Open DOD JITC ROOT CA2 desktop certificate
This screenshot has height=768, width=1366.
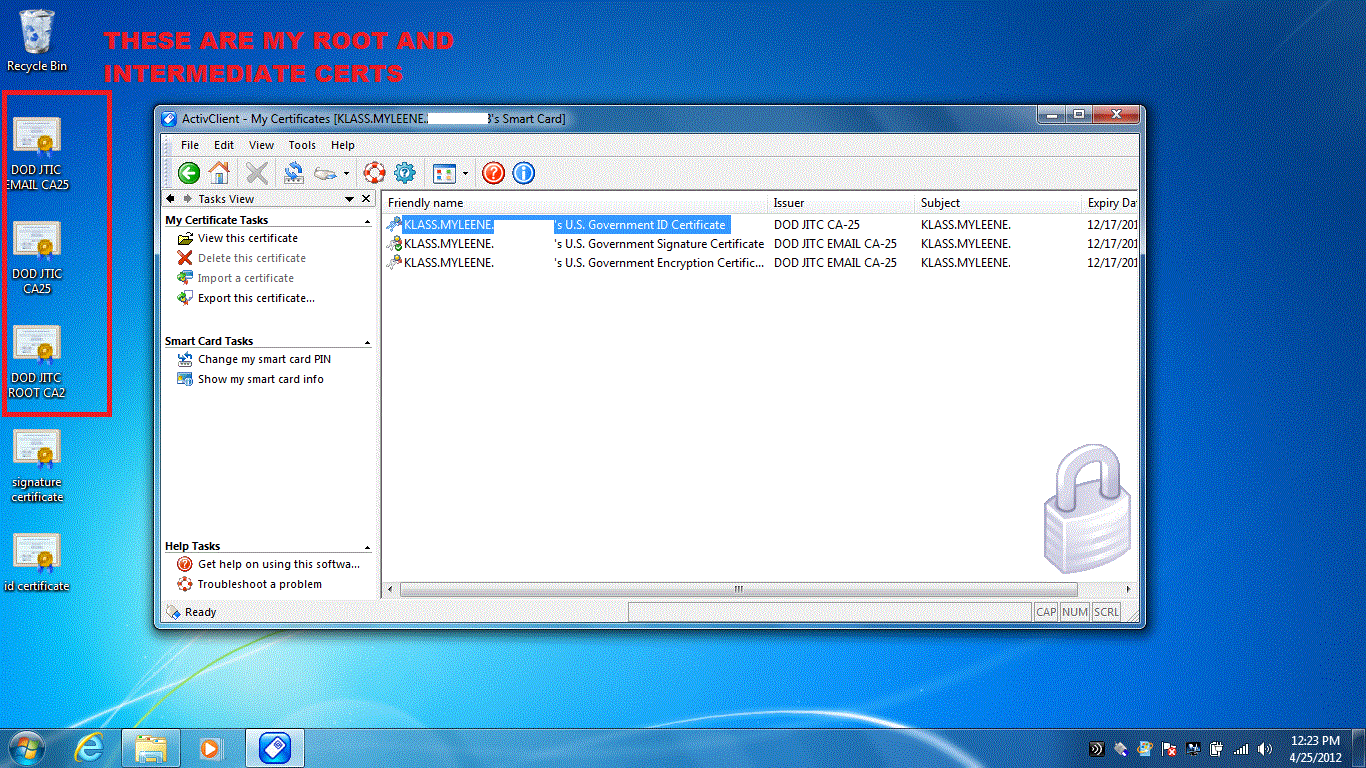pyautogui.click(x=37, y=360)
